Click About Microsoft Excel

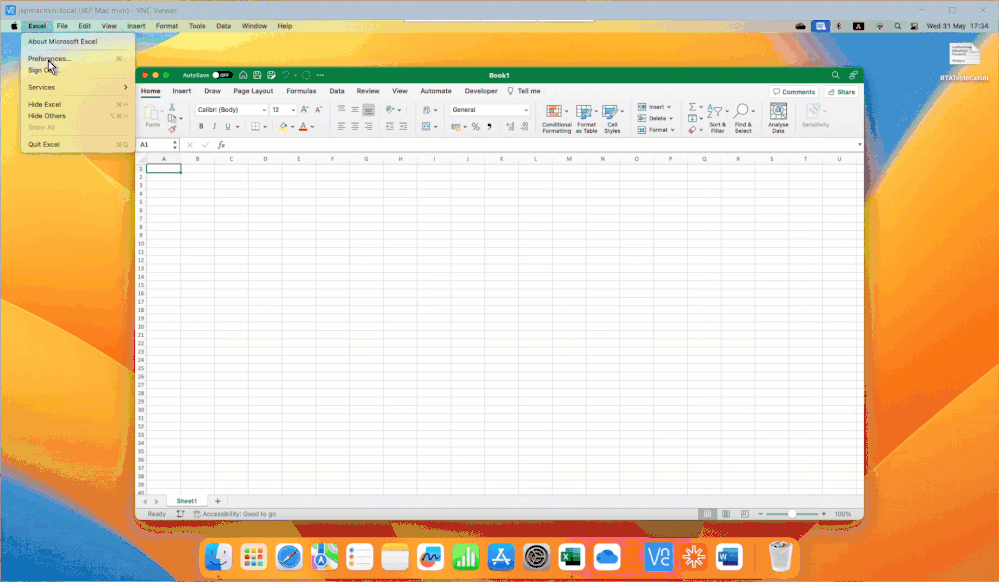point(62,41)
